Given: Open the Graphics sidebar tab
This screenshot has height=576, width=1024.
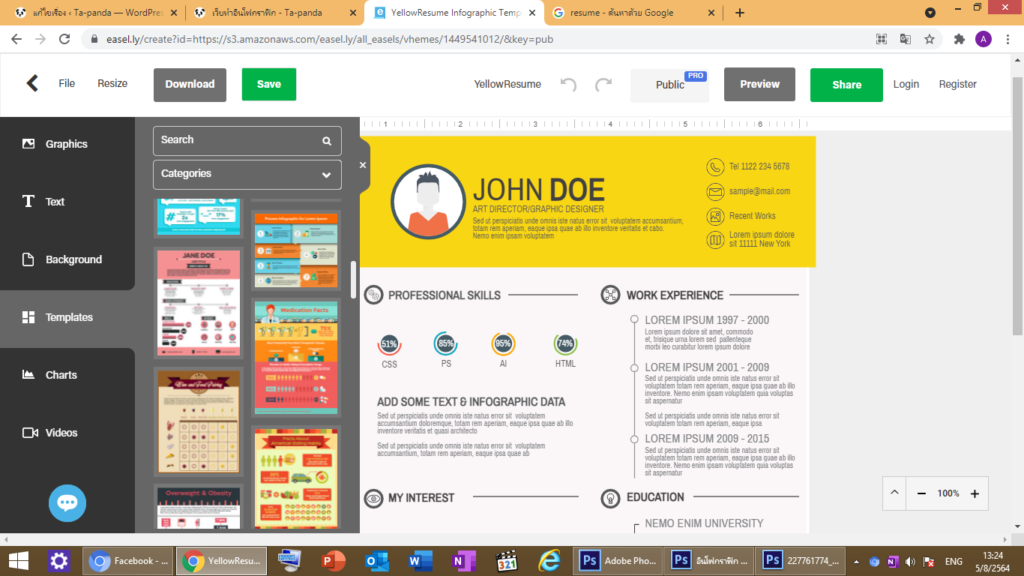Looking at the screenshot, I should coord(67,144).
